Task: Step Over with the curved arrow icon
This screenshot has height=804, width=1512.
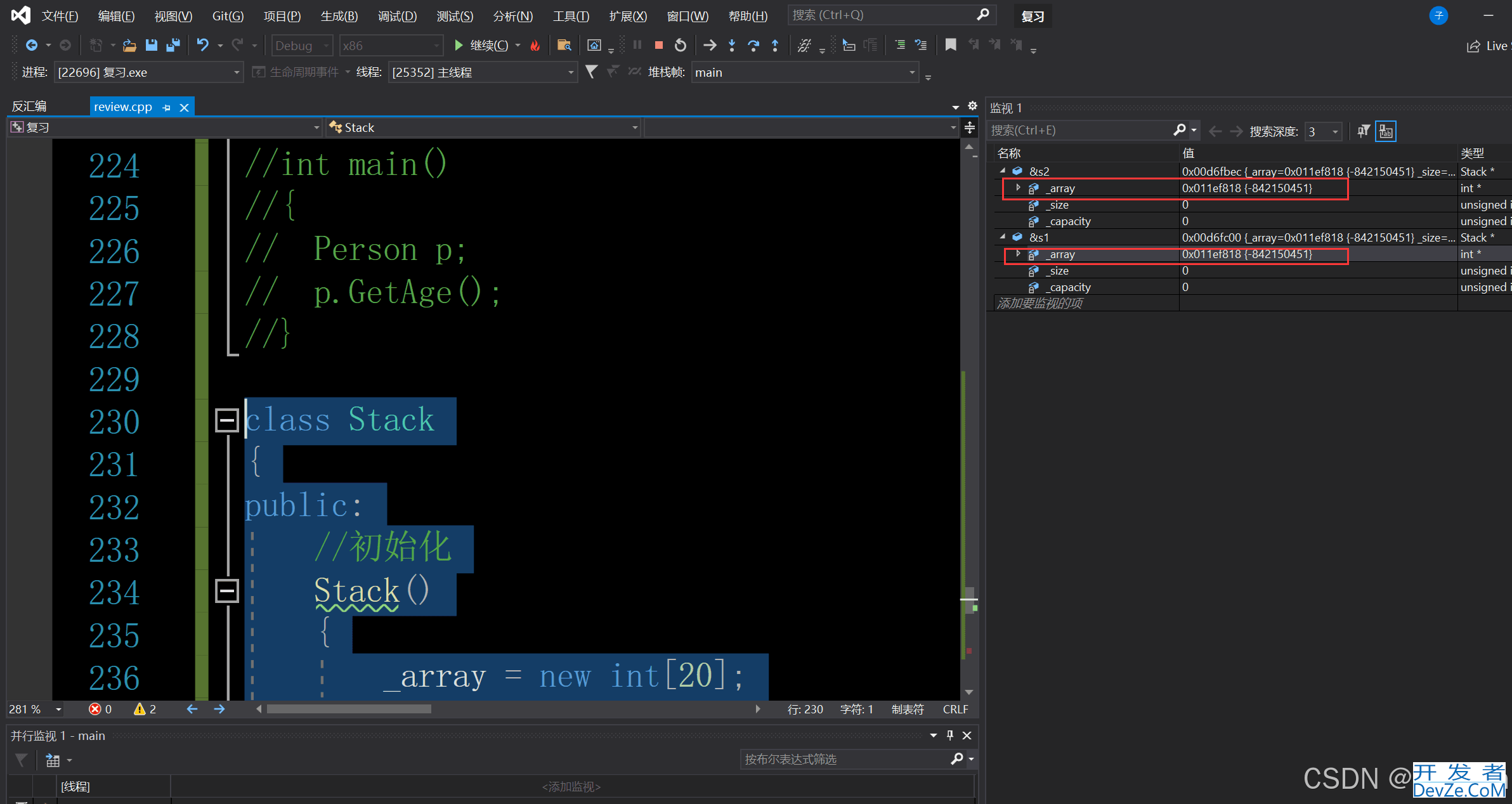Action: coord(753,45)
